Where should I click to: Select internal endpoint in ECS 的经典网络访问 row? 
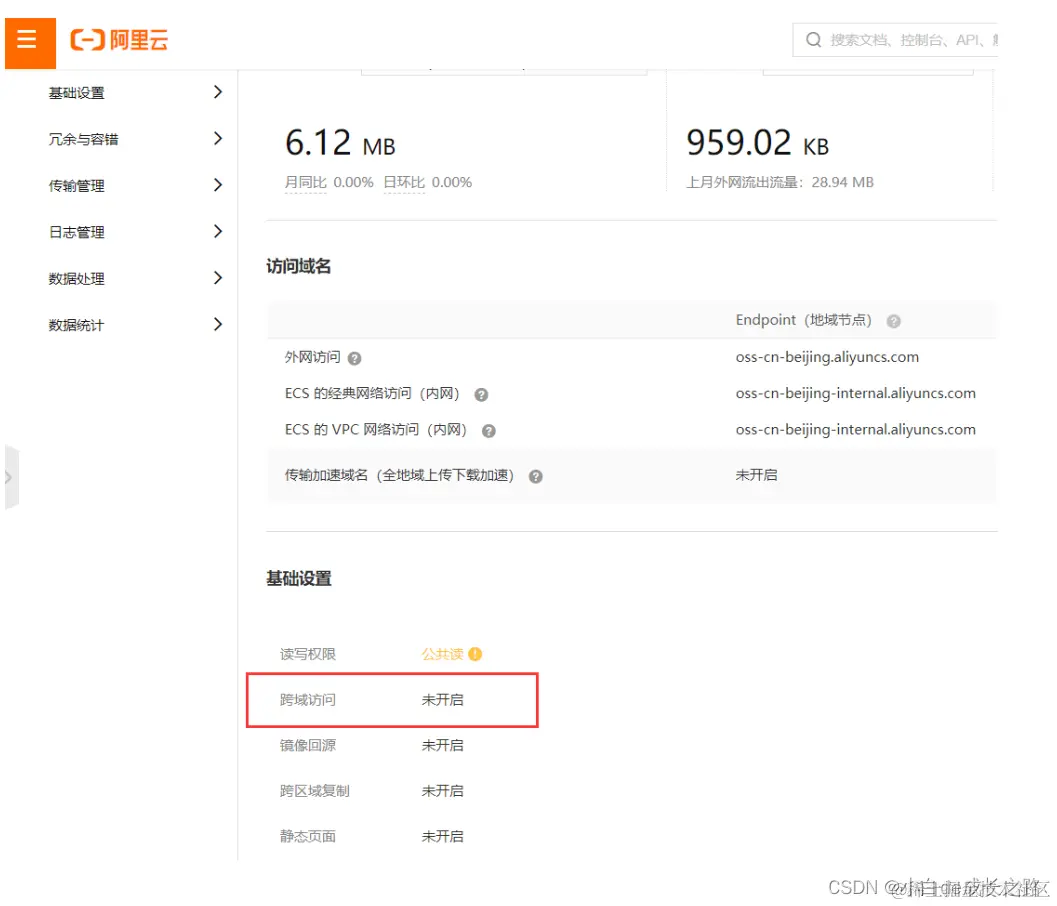855,394
